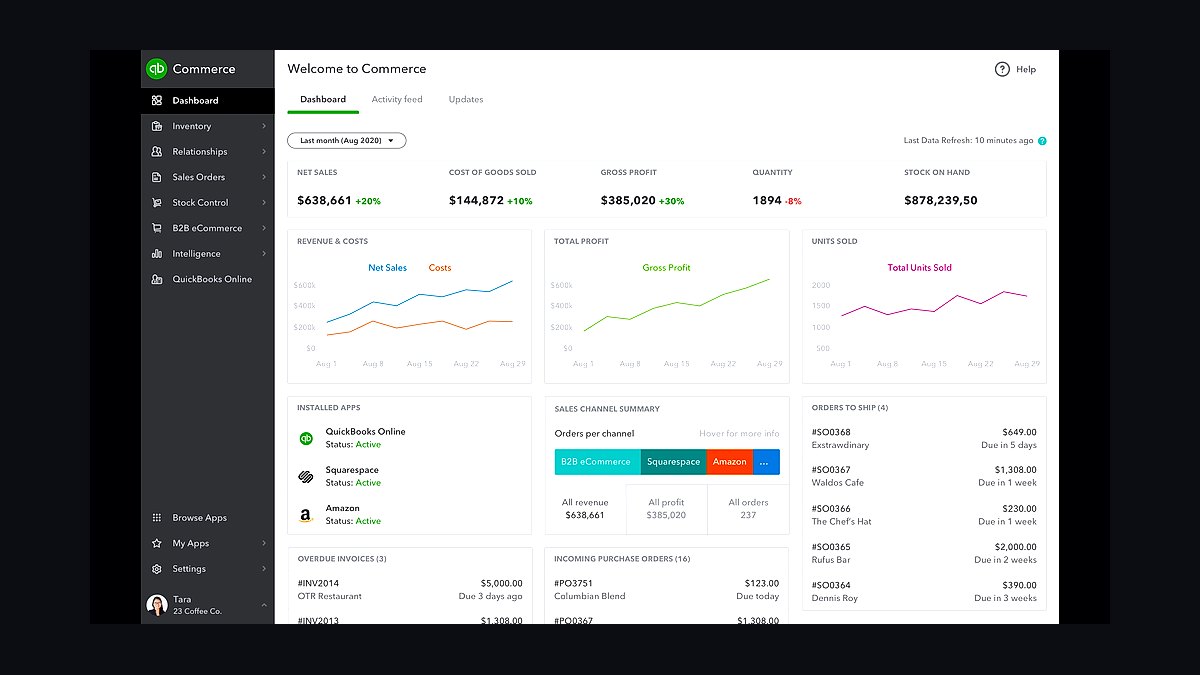Open Dashboard in the sidebar
The image size is (1200, 675).
(x=207, y=101)
